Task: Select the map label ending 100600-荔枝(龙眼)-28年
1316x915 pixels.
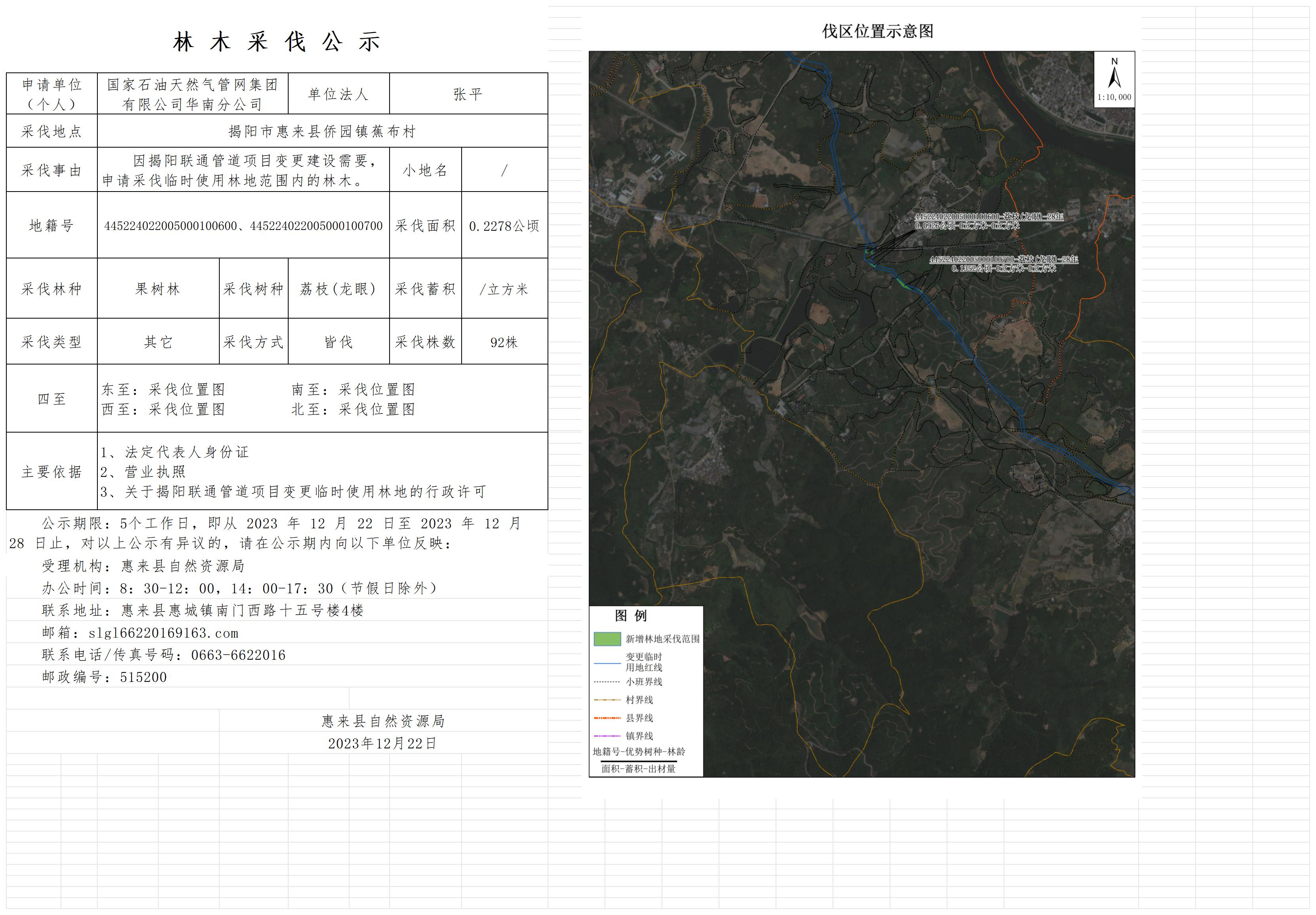Action: [989, 217]
